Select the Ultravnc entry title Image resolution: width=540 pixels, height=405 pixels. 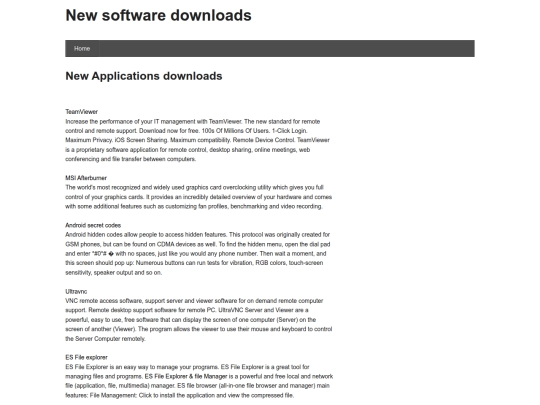coord(76,291)
